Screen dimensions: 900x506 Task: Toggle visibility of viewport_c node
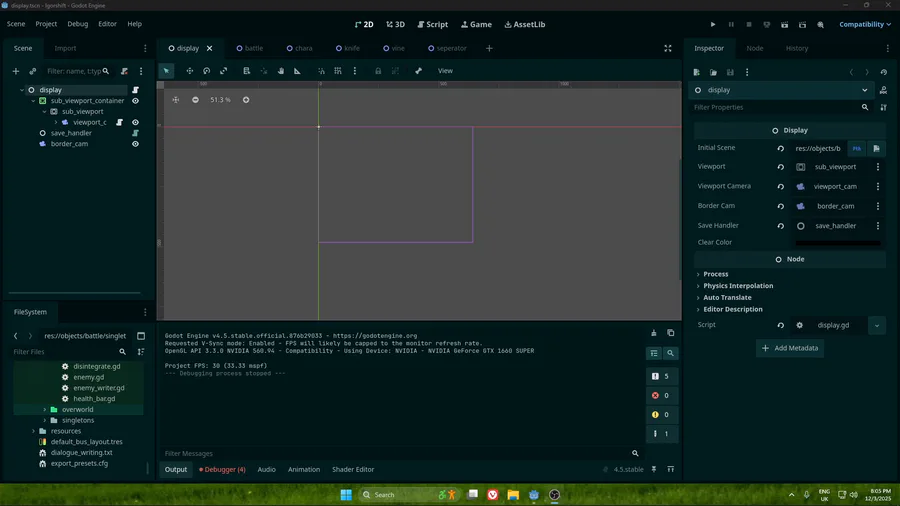tap(135, 122)
